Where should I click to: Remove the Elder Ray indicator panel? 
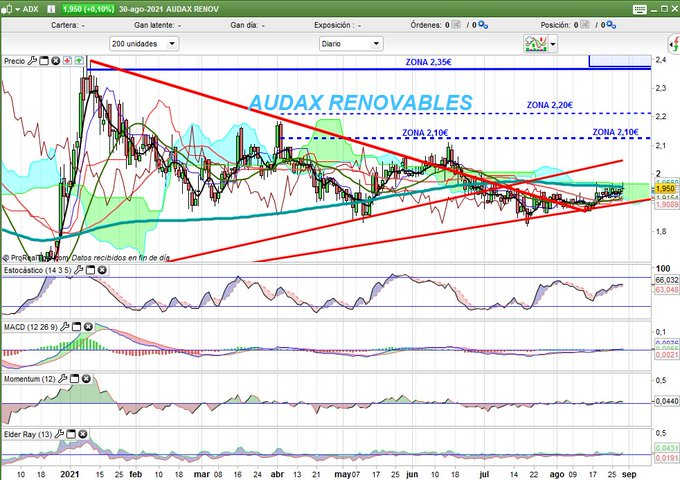point(83,434)
